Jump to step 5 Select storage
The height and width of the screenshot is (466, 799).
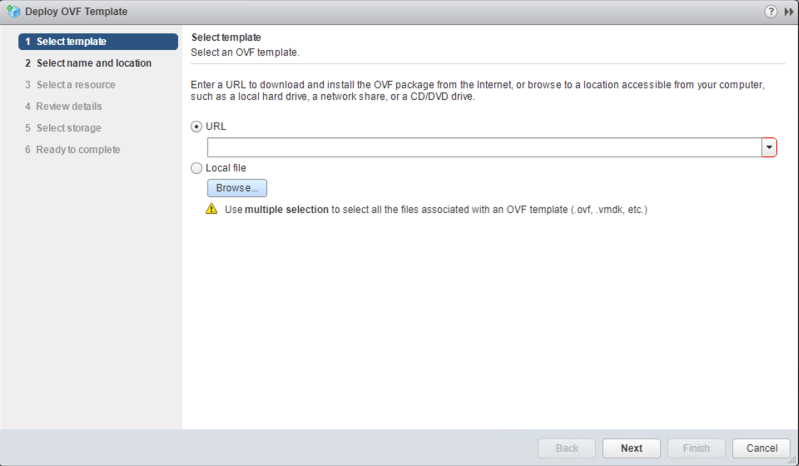[63, 128]
